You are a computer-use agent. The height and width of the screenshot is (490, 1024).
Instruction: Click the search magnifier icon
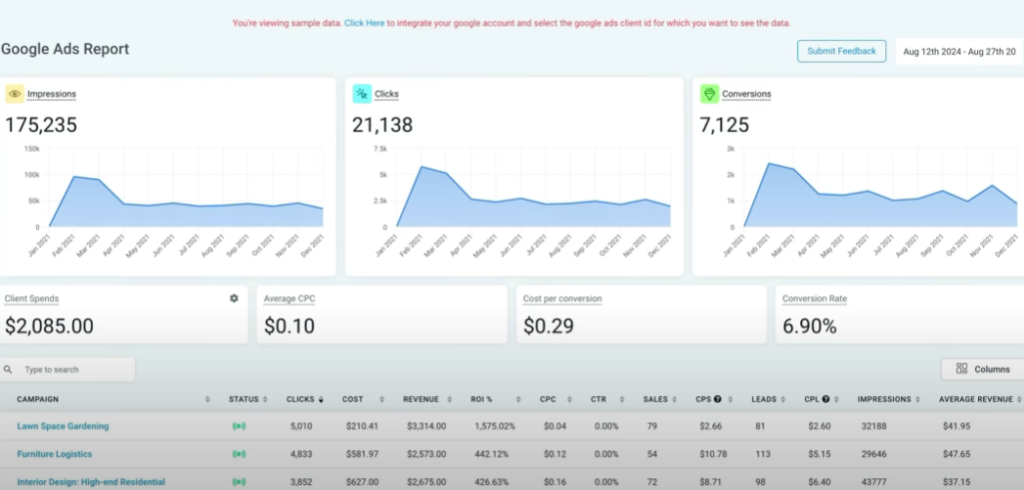click(x=8, y=370)
